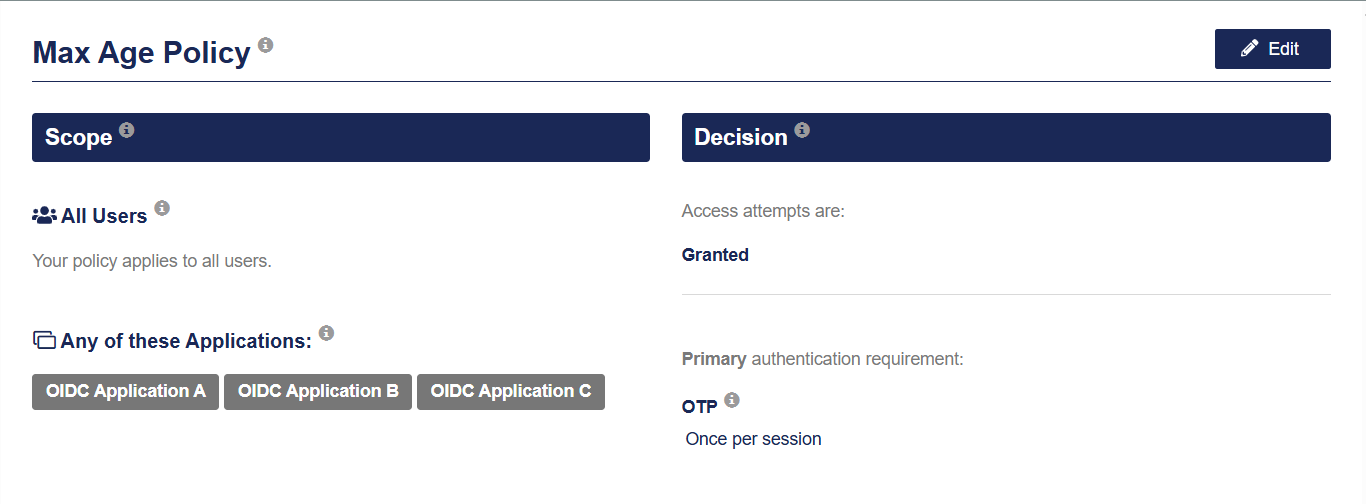Click the pencil icon in Edit button
Image resolution: width=1366 pixels, height=504 pixels.
[x=1249, y=49]
